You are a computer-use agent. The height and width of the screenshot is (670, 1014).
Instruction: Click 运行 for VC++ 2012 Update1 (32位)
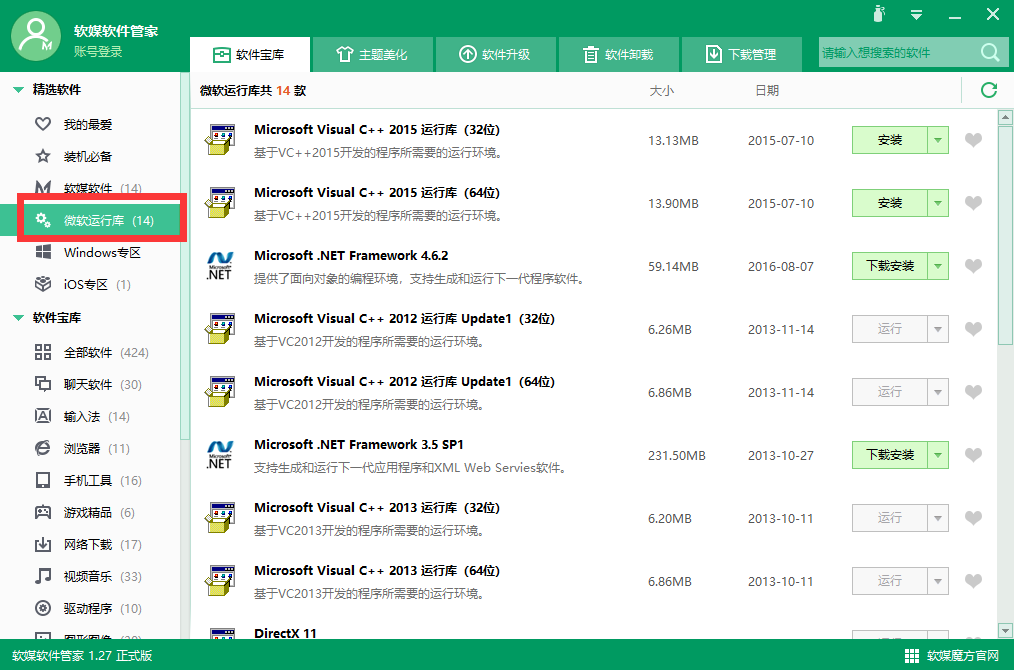click(x=890, y=329)
